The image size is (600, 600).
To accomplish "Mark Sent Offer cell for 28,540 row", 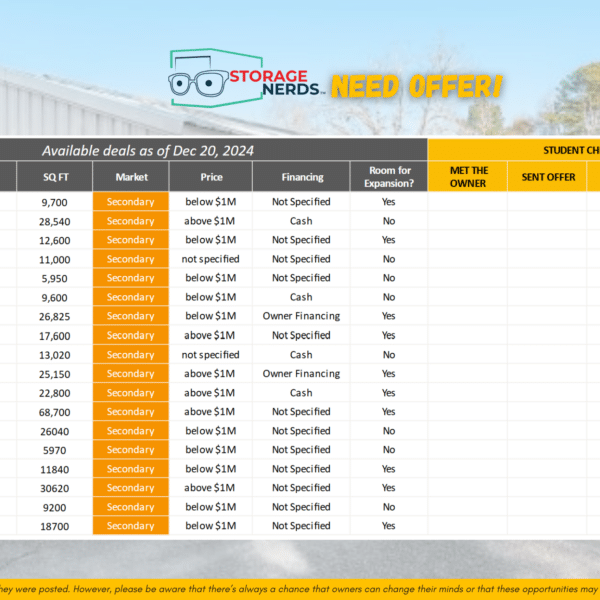I will click(546, 221).
